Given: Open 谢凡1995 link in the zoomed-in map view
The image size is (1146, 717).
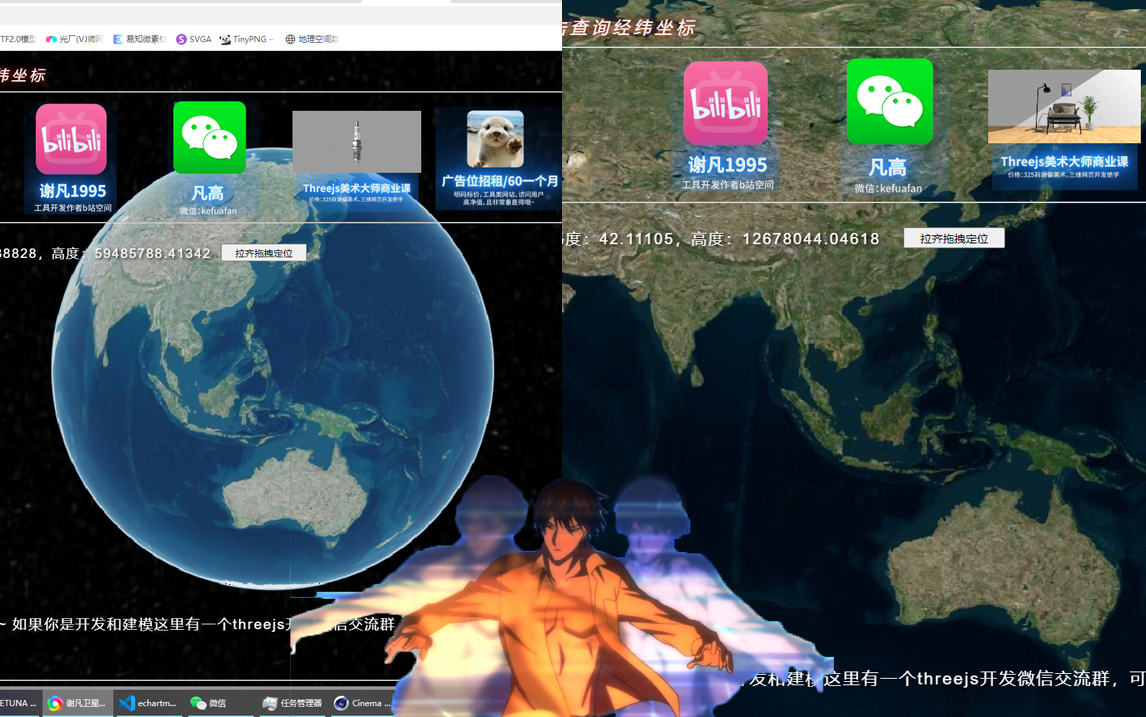Looking at the screenshot, I should coord(727,165).
